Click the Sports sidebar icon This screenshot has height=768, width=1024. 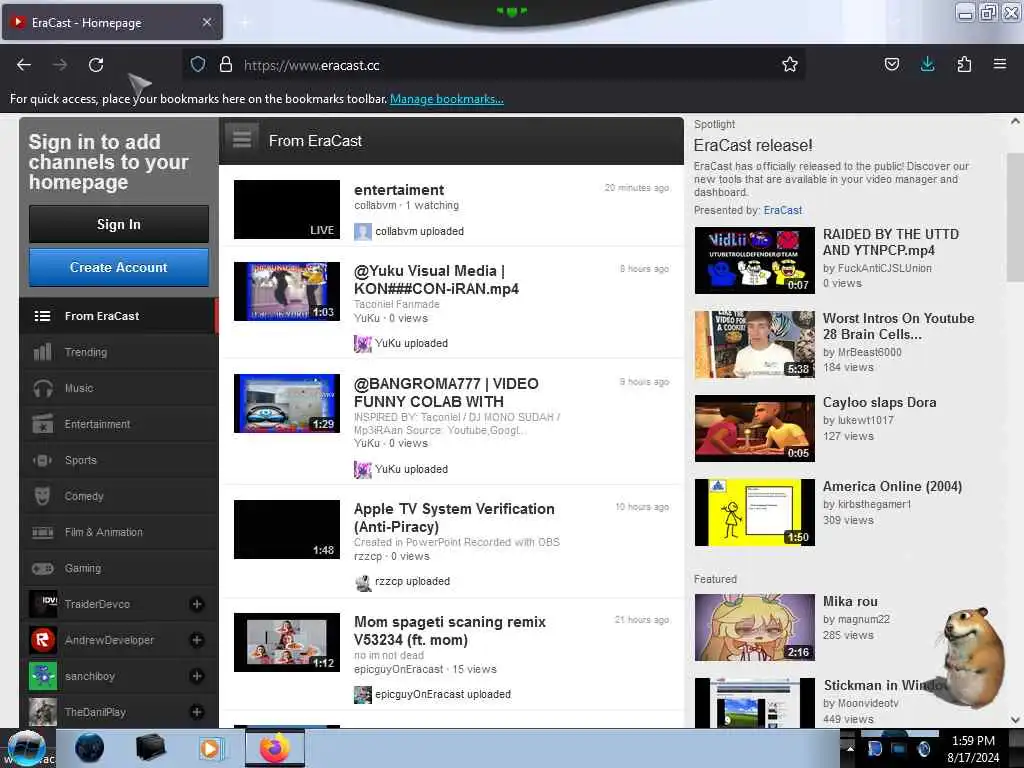(42, 460)
